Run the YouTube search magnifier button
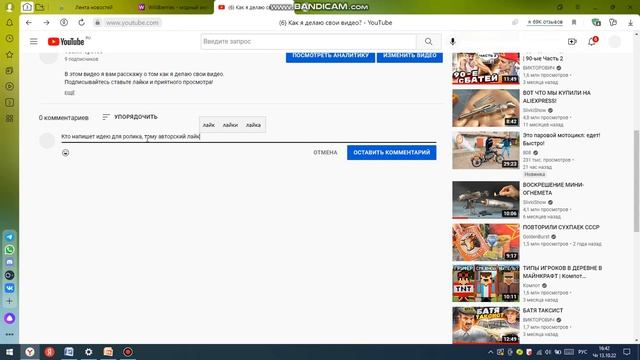This screenshot has width=640, height=360. point(428,41)
